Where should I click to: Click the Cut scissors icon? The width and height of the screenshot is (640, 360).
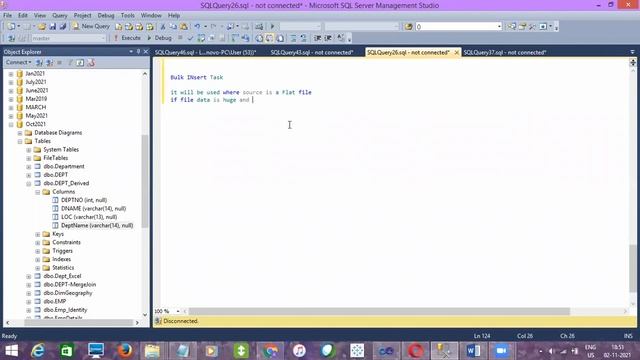point(163,27)
